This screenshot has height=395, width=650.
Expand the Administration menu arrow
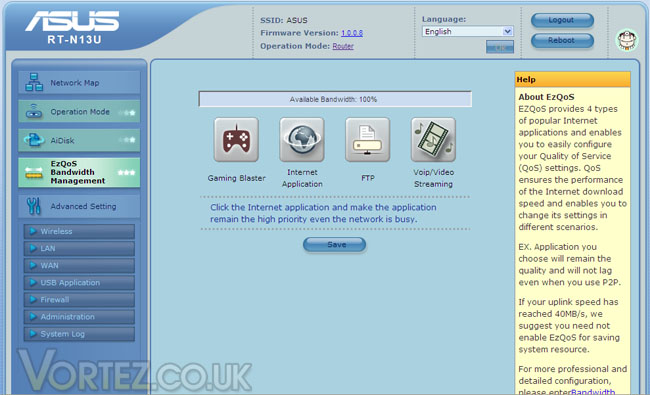point(33,316)
